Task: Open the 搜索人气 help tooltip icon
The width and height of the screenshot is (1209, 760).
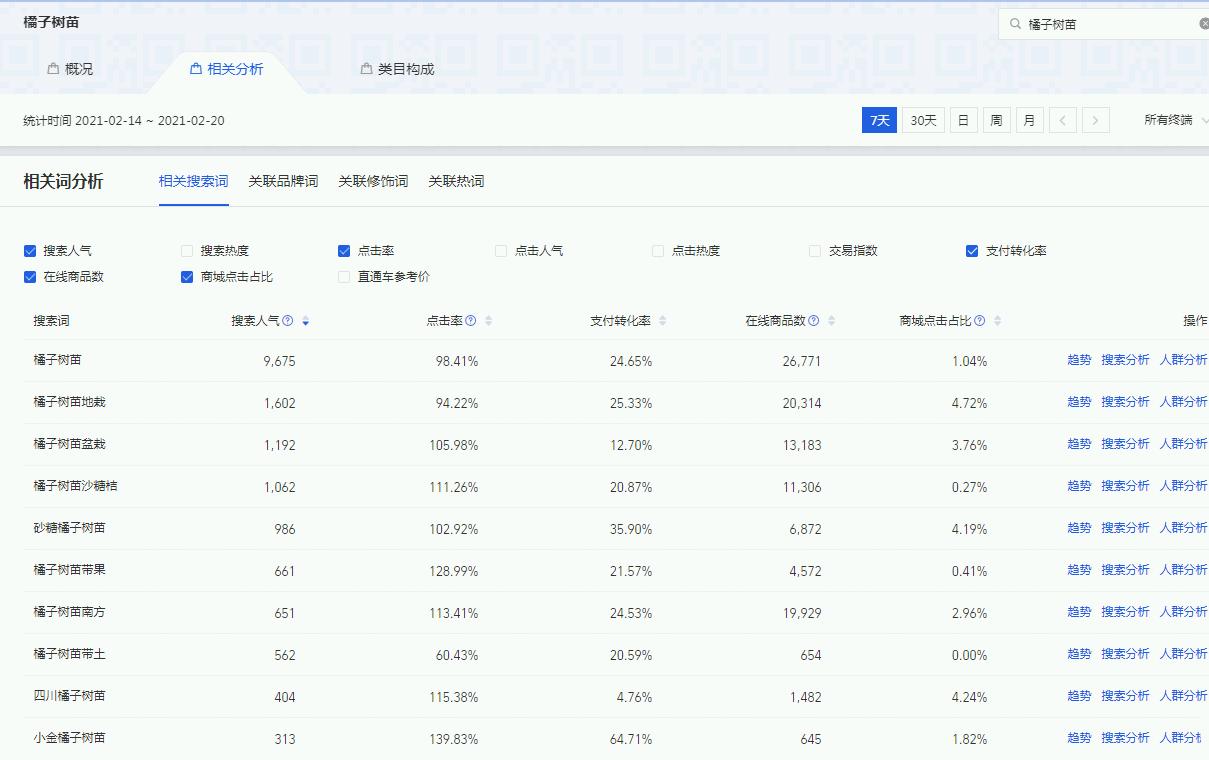Action: pyautogui.click(x=288, y=319)
